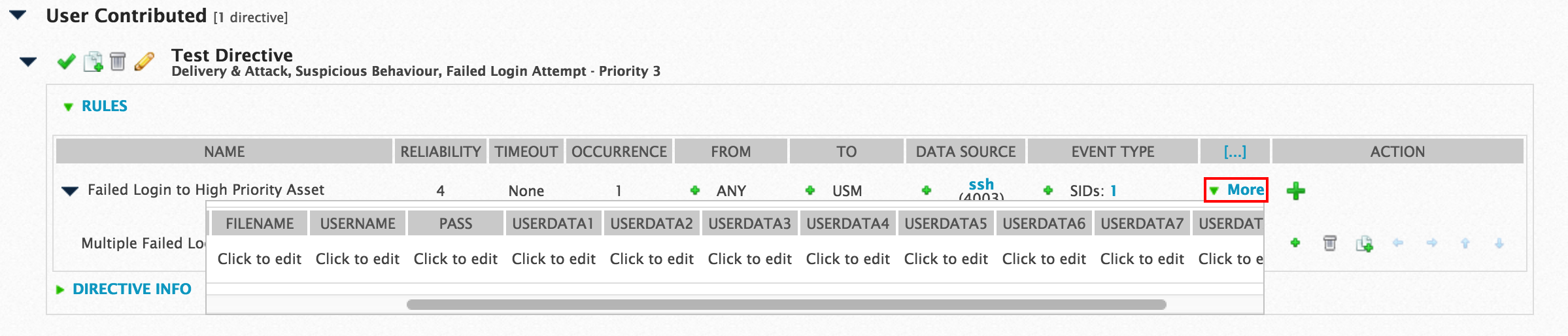Click the SIDs value 1 link
Viewport: 1568px width, 336px height.
(x=1114, y=191)
